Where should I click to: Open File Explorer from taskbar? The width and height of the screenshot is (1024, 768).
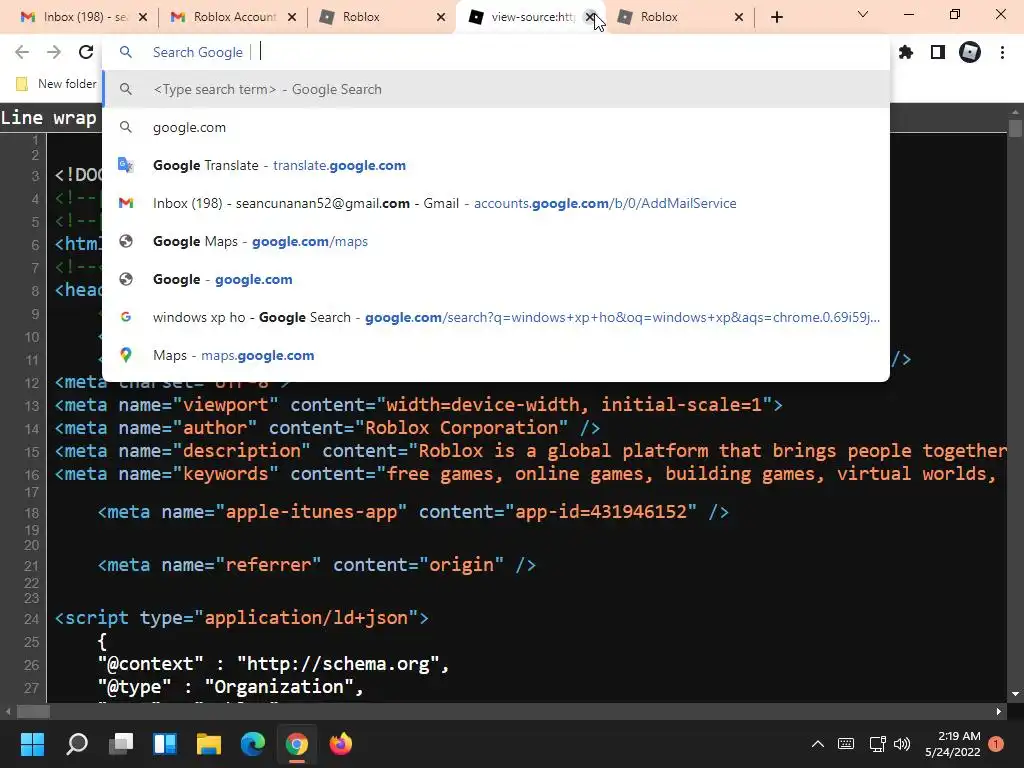coord(209,744)
